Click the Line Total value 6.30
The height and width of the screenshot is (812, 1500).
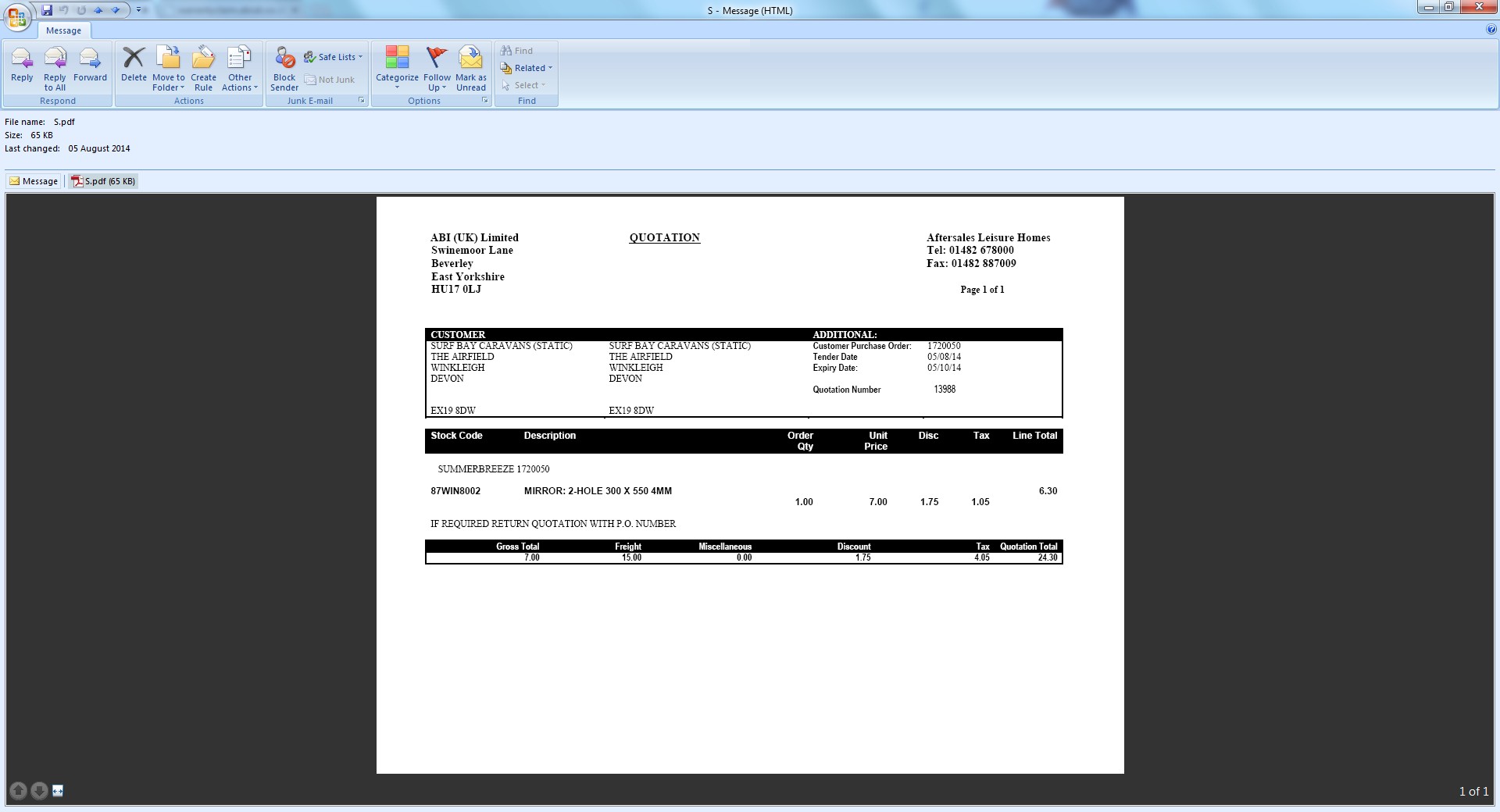(1048, 491)
